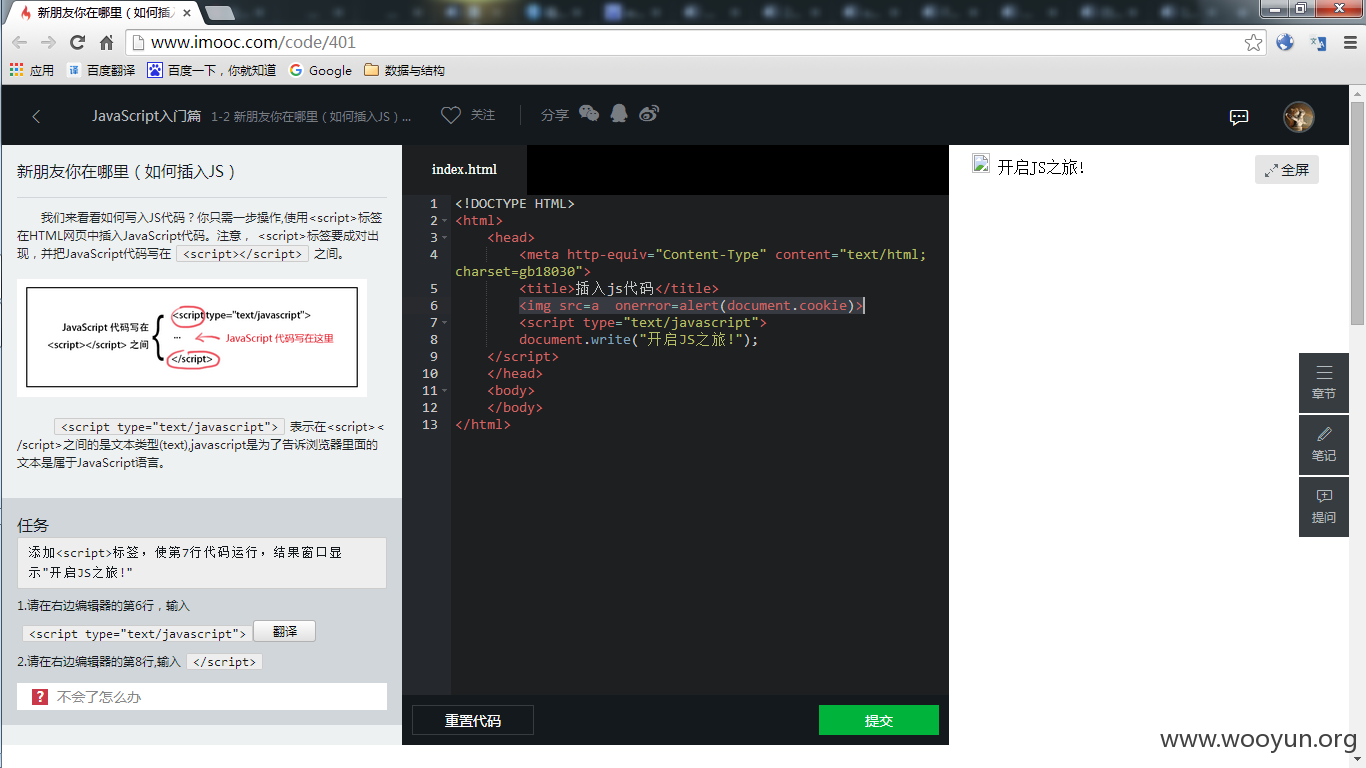Open the user avatar profile
Image resolution: width=1366 pixels, height=768 pixels.
click(1298, 116)
